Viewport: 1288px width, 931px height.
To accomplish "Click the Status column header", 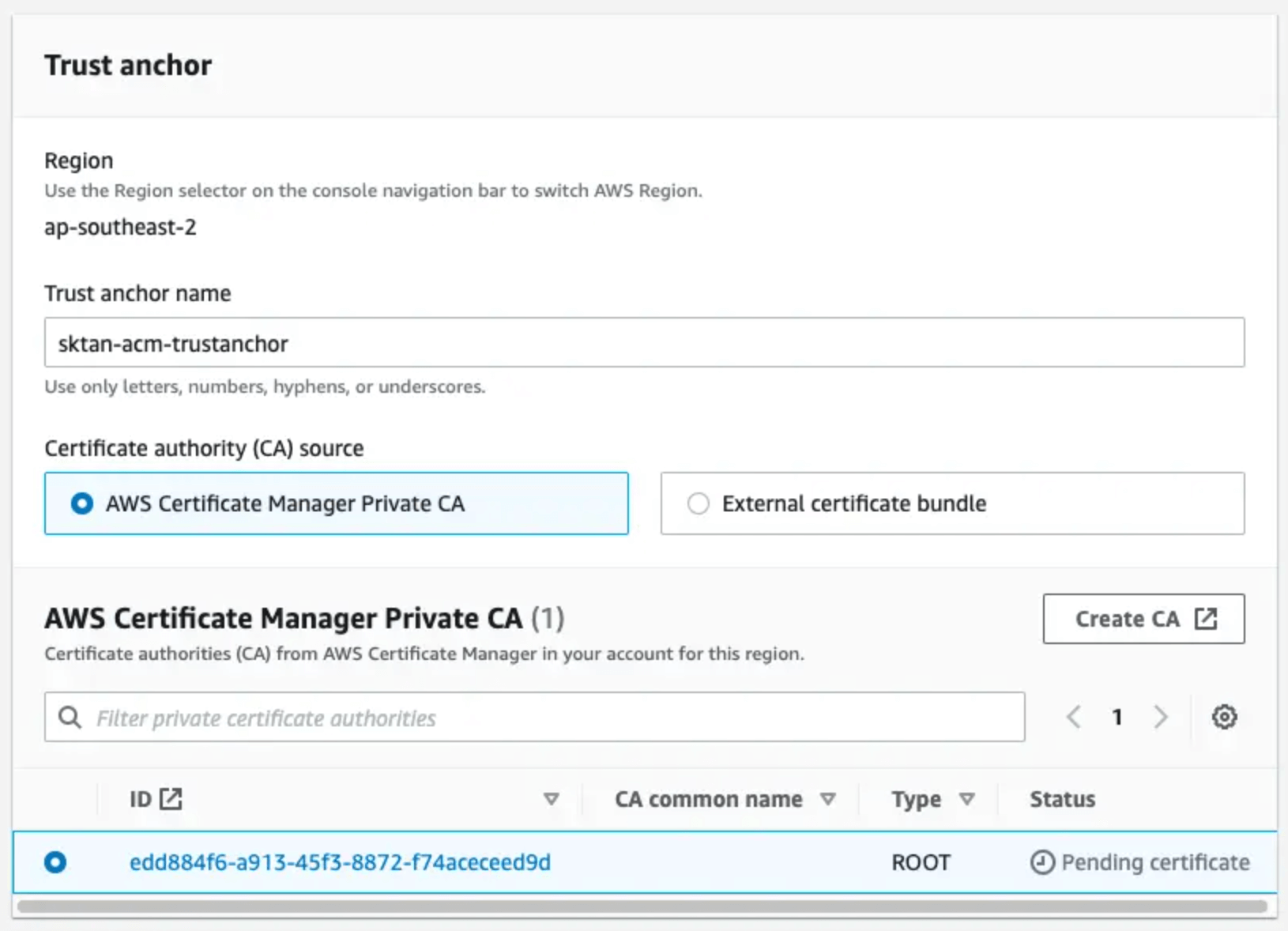I will click(1062, 799).
